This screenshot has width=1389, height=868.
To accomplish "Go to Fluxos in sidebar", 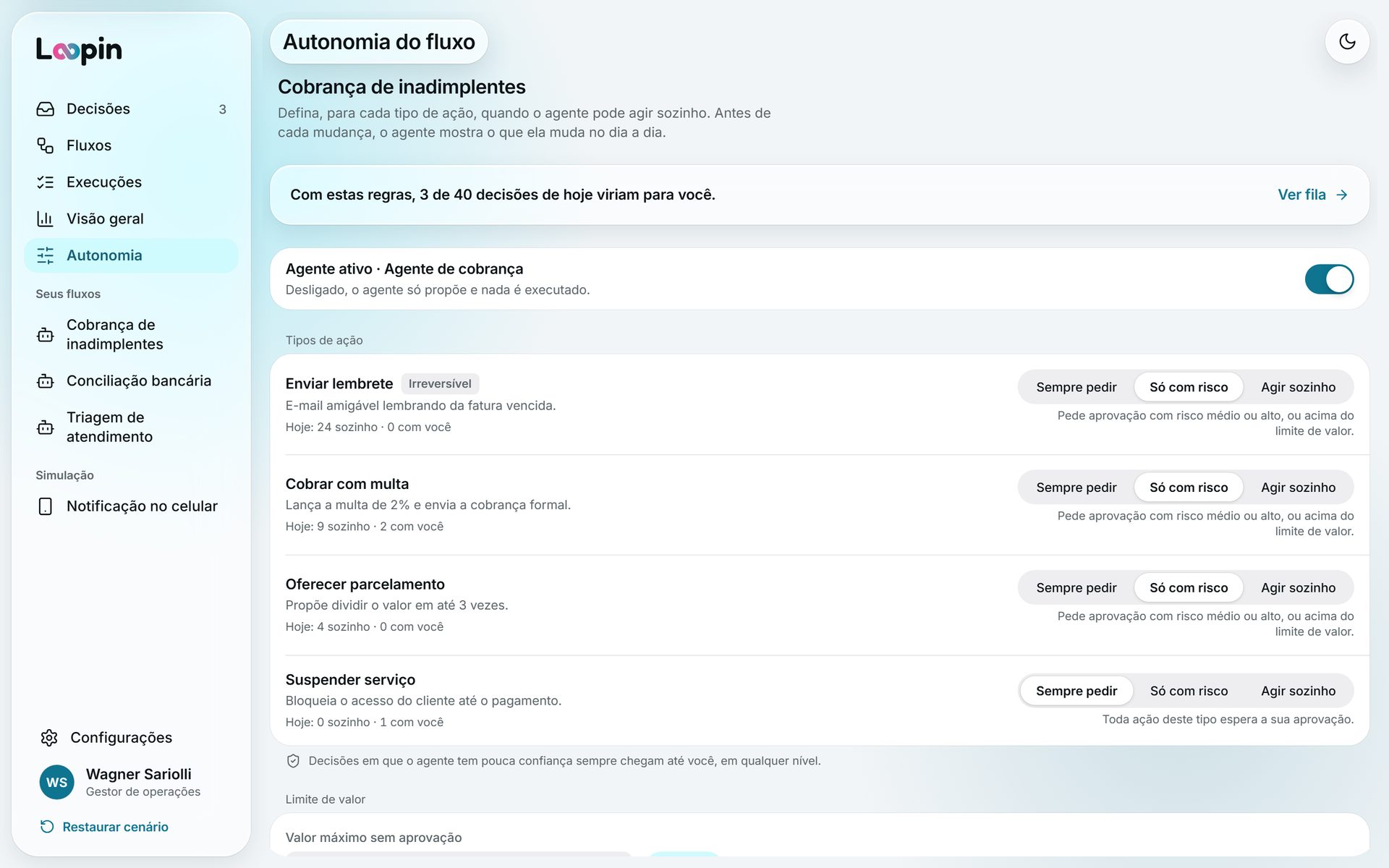I will 131,145.
